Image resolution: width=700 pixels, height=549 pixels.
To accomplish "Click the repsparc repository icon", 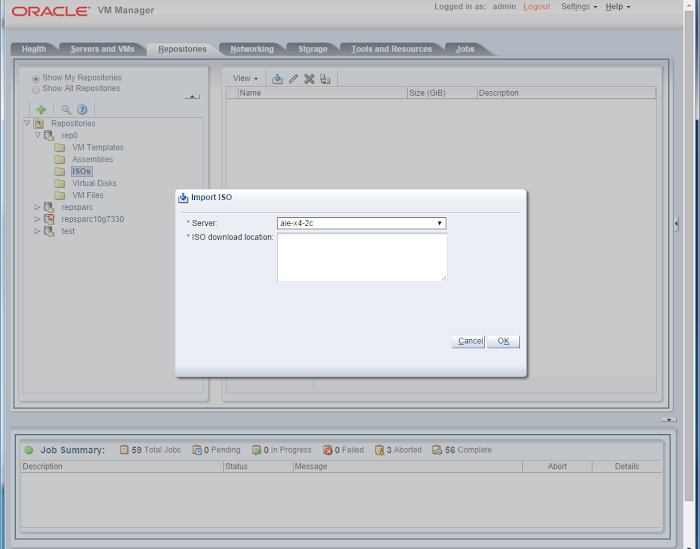I will [49, 207].
